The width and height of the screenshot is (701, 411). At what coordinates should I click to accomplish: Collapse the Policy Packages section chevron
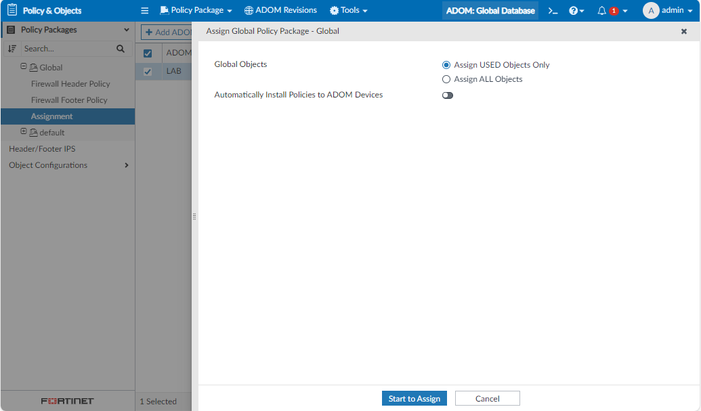[x=127, y=30]
